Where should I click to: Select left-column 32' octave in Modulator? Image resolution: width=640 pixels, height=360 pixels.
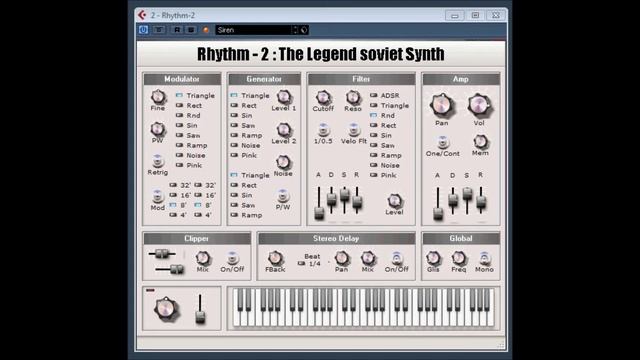pyautogui.click(x=180, y=185)
